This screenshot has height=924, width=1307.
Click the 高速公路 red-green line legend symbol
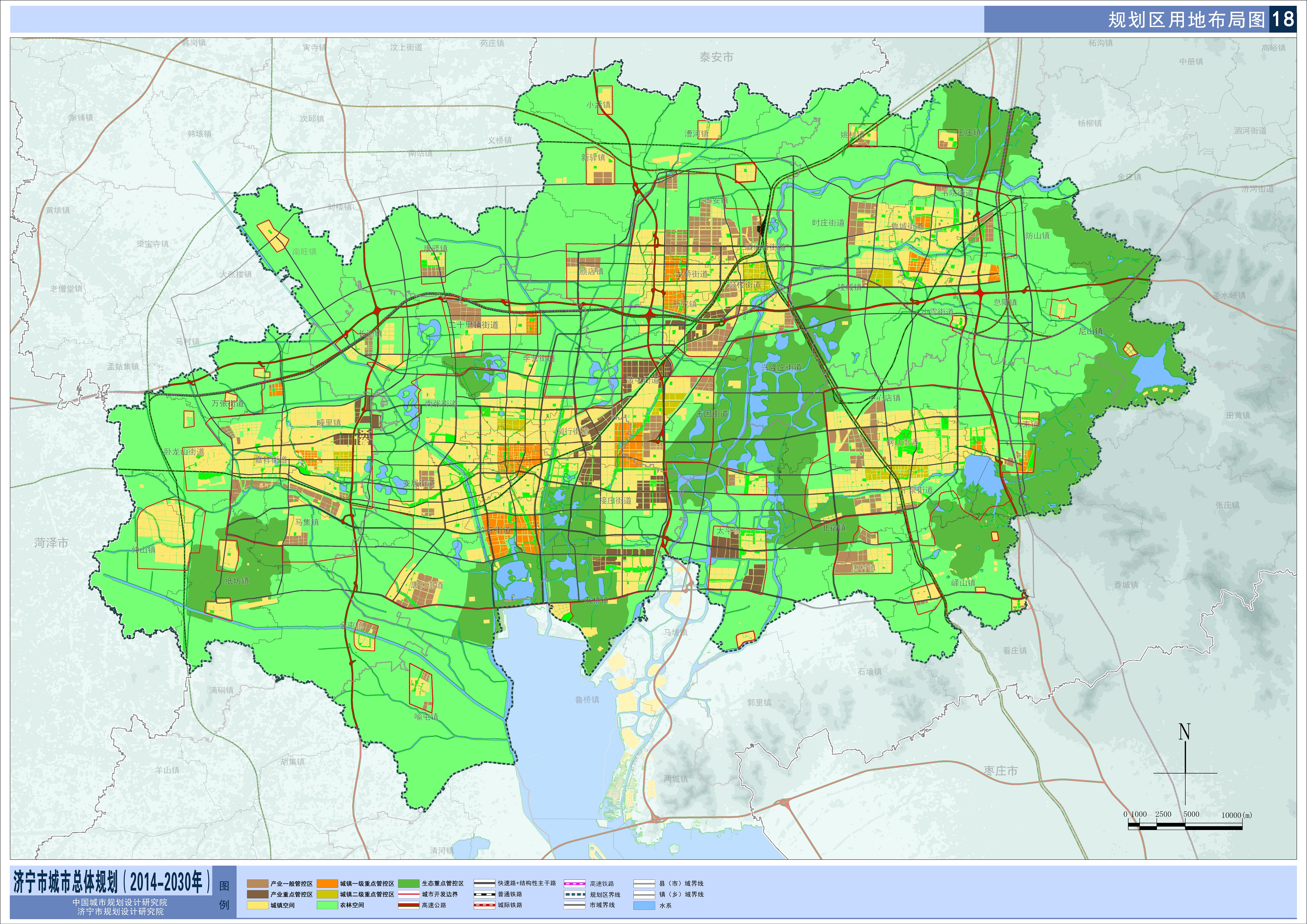pos(408,905)
